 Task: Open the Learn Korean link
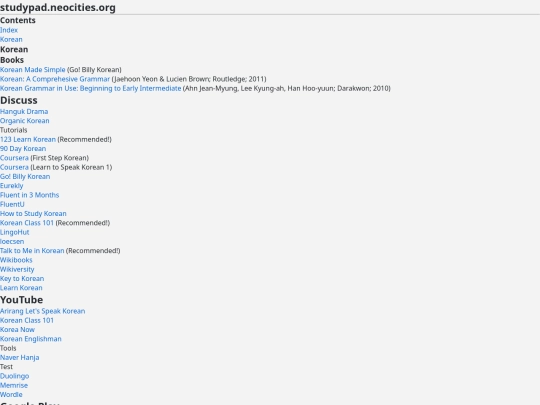21,288
